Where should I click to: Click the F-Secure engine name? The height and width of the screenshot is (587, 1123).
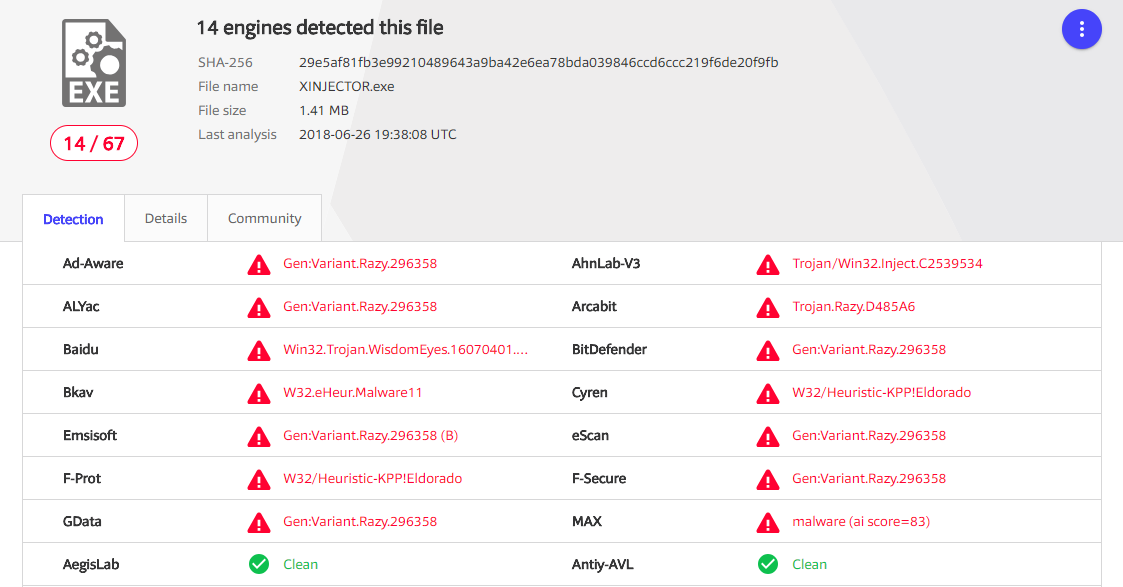point(599,478)
